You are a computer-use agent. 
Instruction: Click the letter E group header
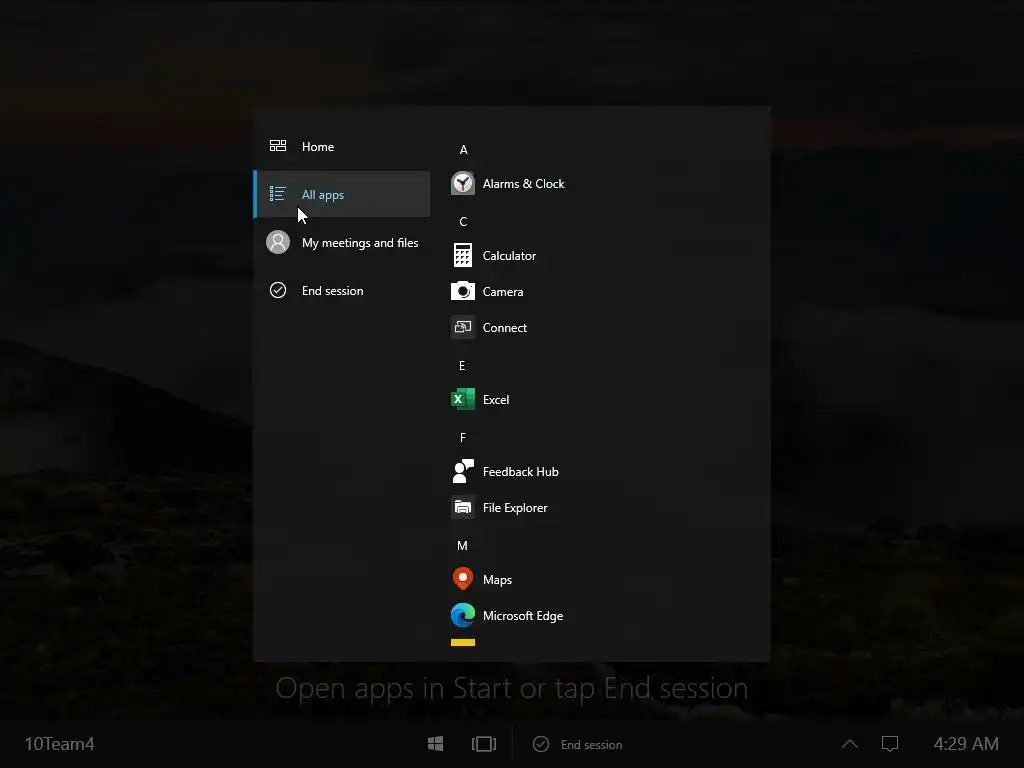(462, 366)
